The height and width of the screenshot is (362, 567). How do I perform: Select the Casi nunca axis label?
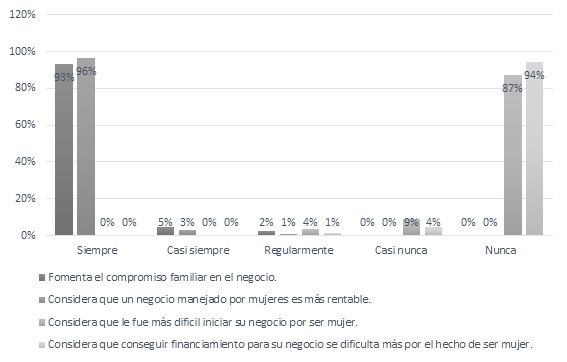click(401, 250)
